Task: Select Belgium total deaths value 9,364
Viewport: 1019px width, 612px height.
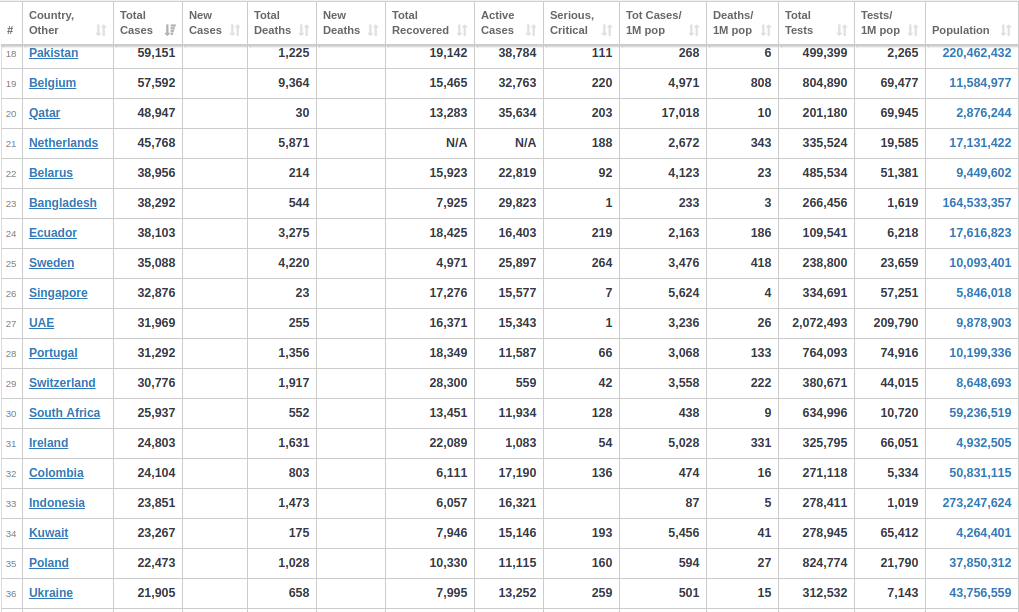Action: 294,83
